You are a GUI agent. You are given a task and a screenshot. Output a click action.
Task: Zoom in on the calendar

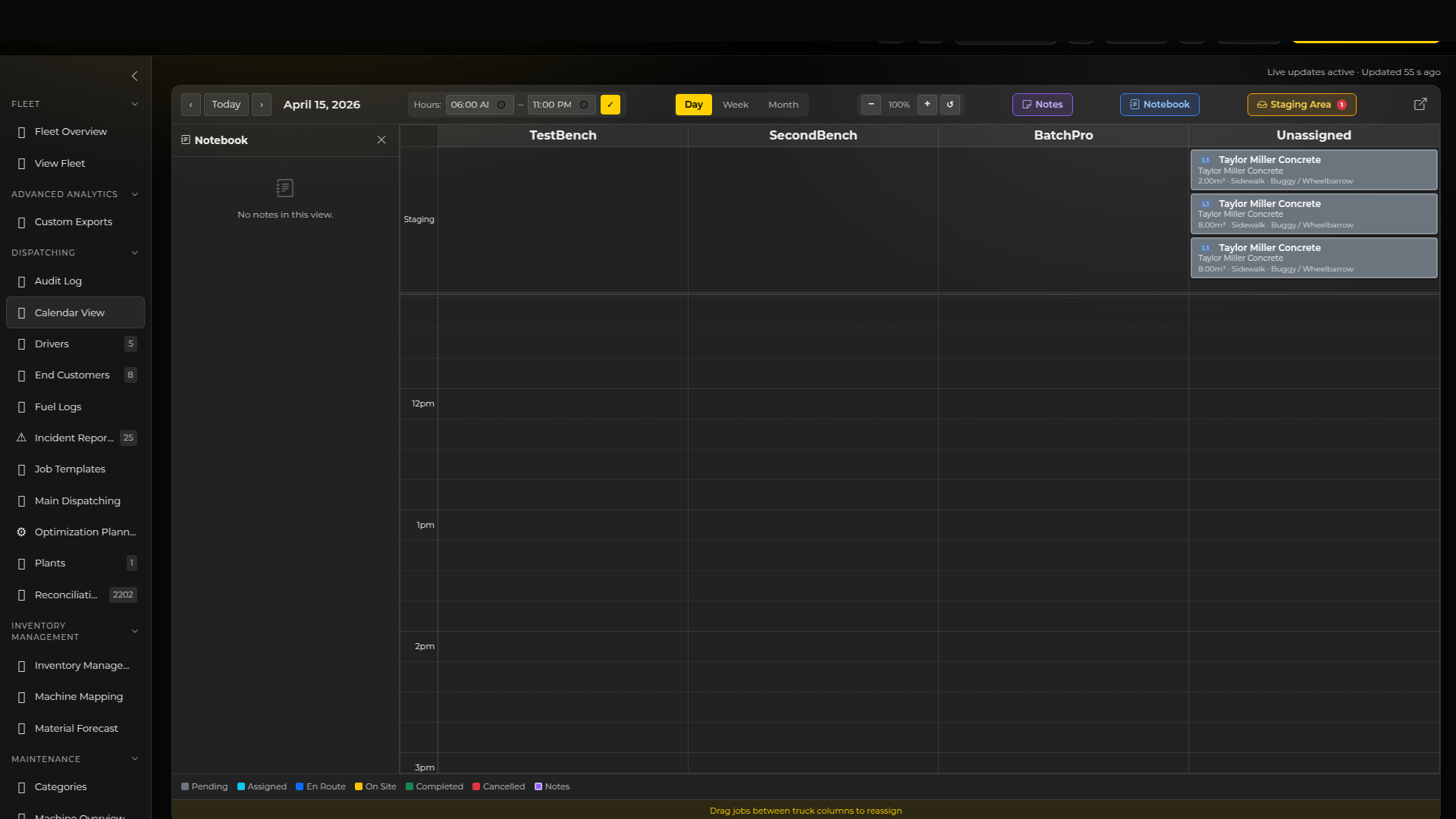point(927,105)
